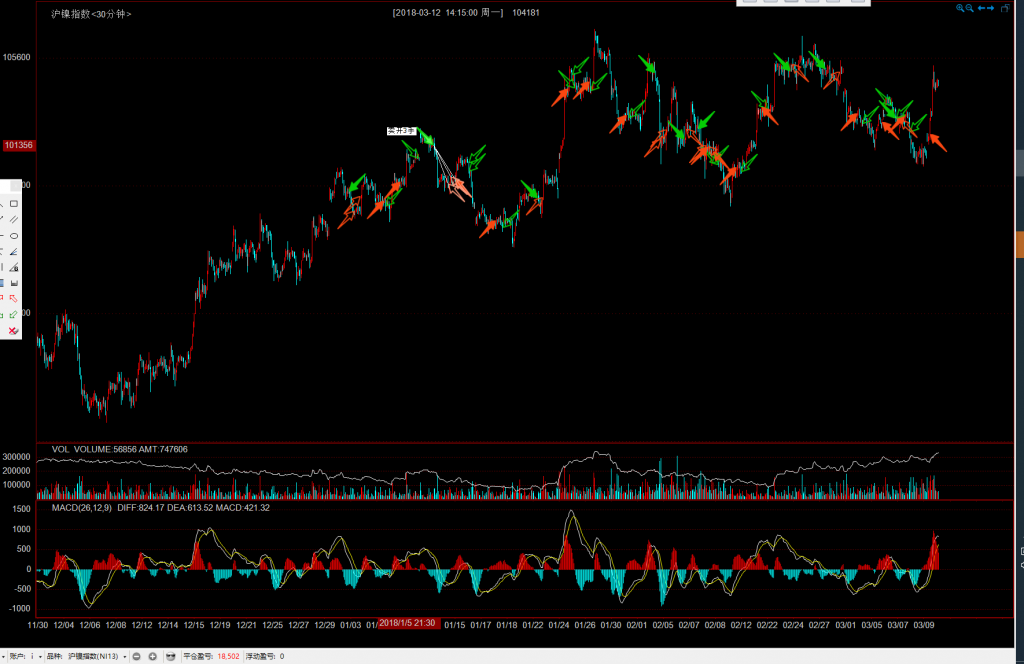1024x664 pixels.
Task: Click the minus circle button in bottom bar
Action: click(x=137, y=656)
